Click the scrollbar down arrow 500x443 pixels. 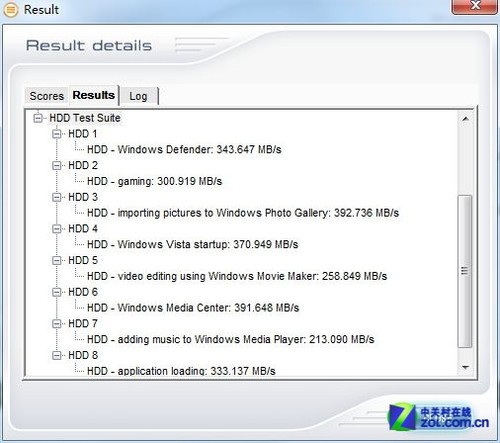click(x=466, y=368)
